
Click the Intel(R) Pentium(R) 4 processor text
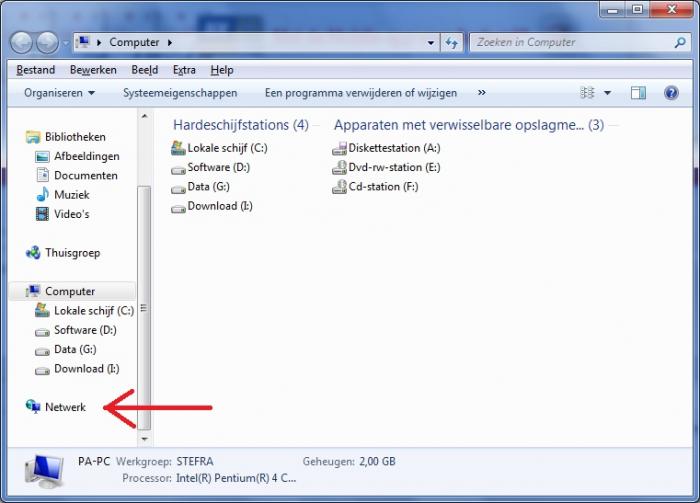point(236,478)
